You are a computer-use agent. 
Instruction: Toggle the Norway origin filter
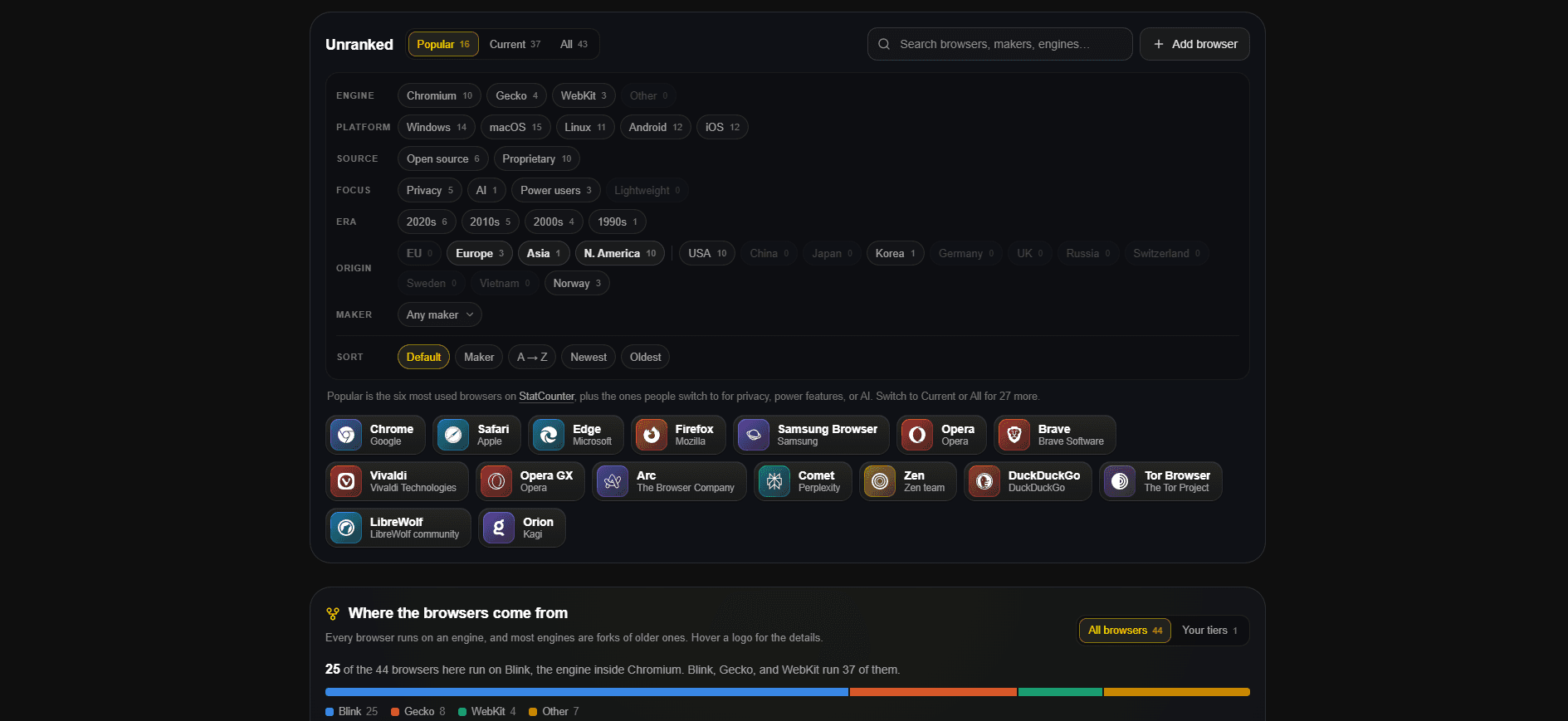(x=577, y=283)
